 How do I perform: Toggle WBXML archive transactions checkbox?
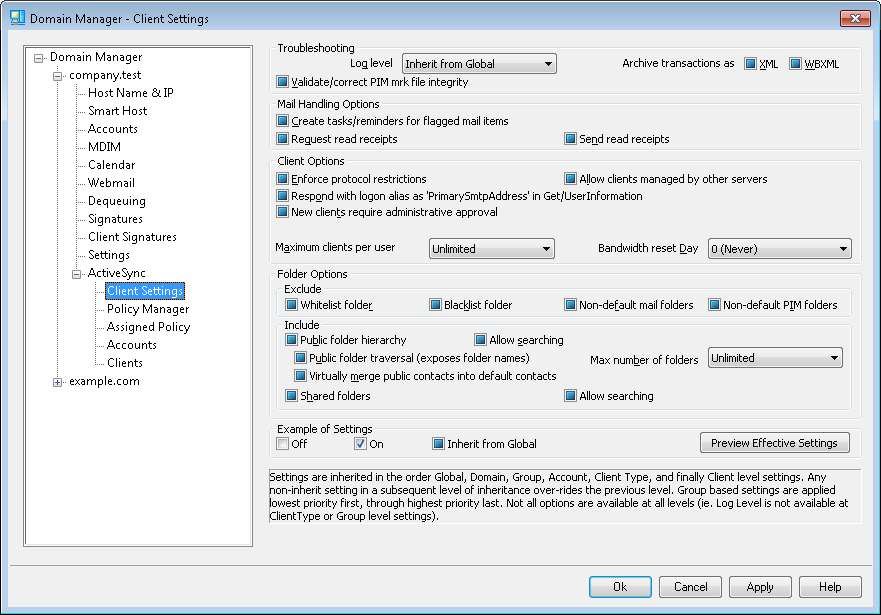796,64
